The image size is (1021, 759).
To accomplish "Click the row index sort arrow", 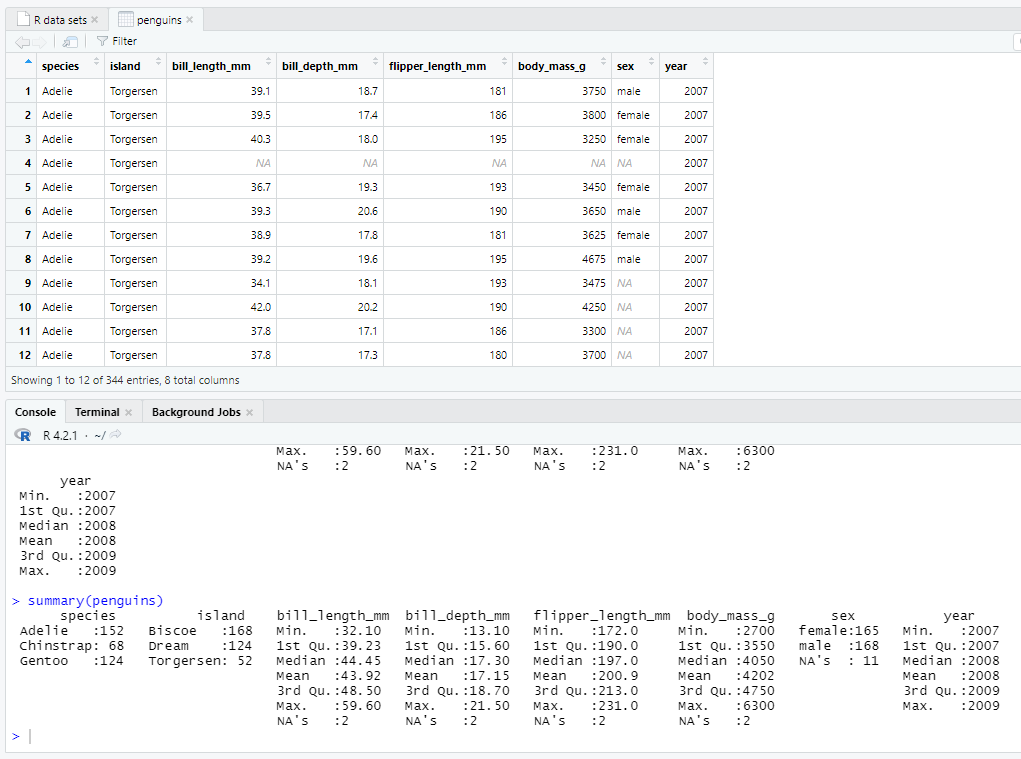I will pos(28,61).
